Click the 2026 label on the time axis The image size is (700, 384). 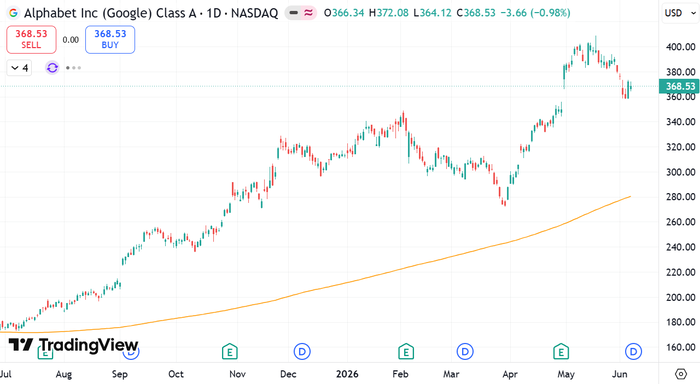tap(347, 374)
